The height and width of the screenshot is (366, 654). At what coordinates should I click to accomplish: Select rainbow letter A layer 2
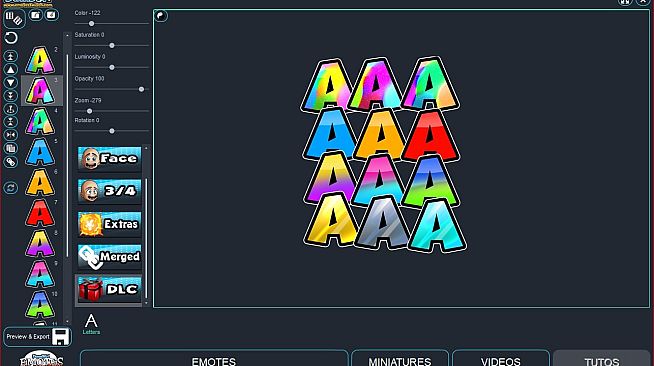(x=40, y=60)
